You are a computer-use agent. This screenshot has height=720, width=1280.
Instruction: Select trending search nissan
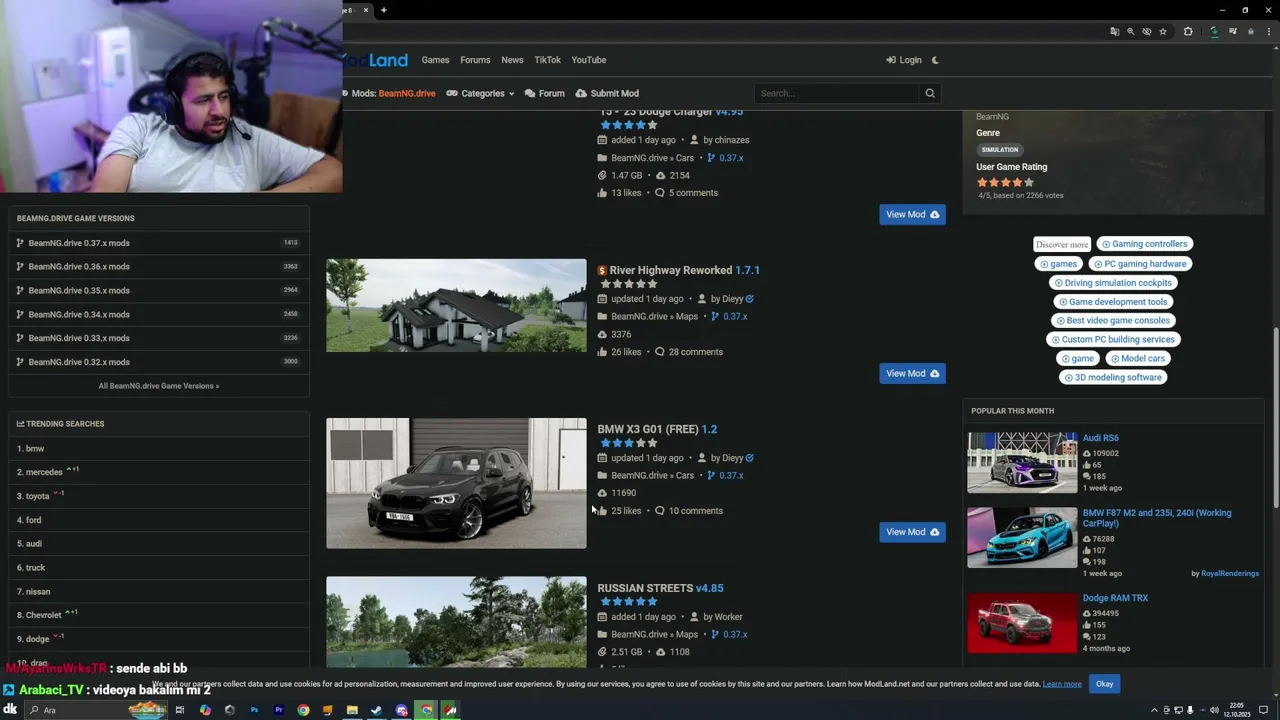(x=38, y=592)
